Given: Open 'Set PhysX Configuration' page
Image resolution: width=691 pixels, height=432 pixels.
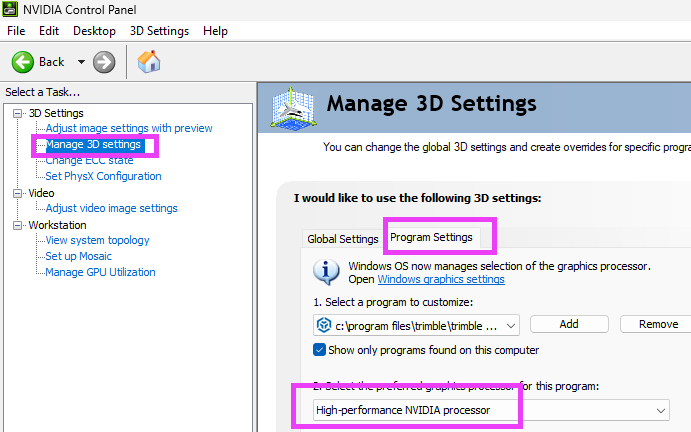Looking at the screenshot, I should tap(103, 176).
